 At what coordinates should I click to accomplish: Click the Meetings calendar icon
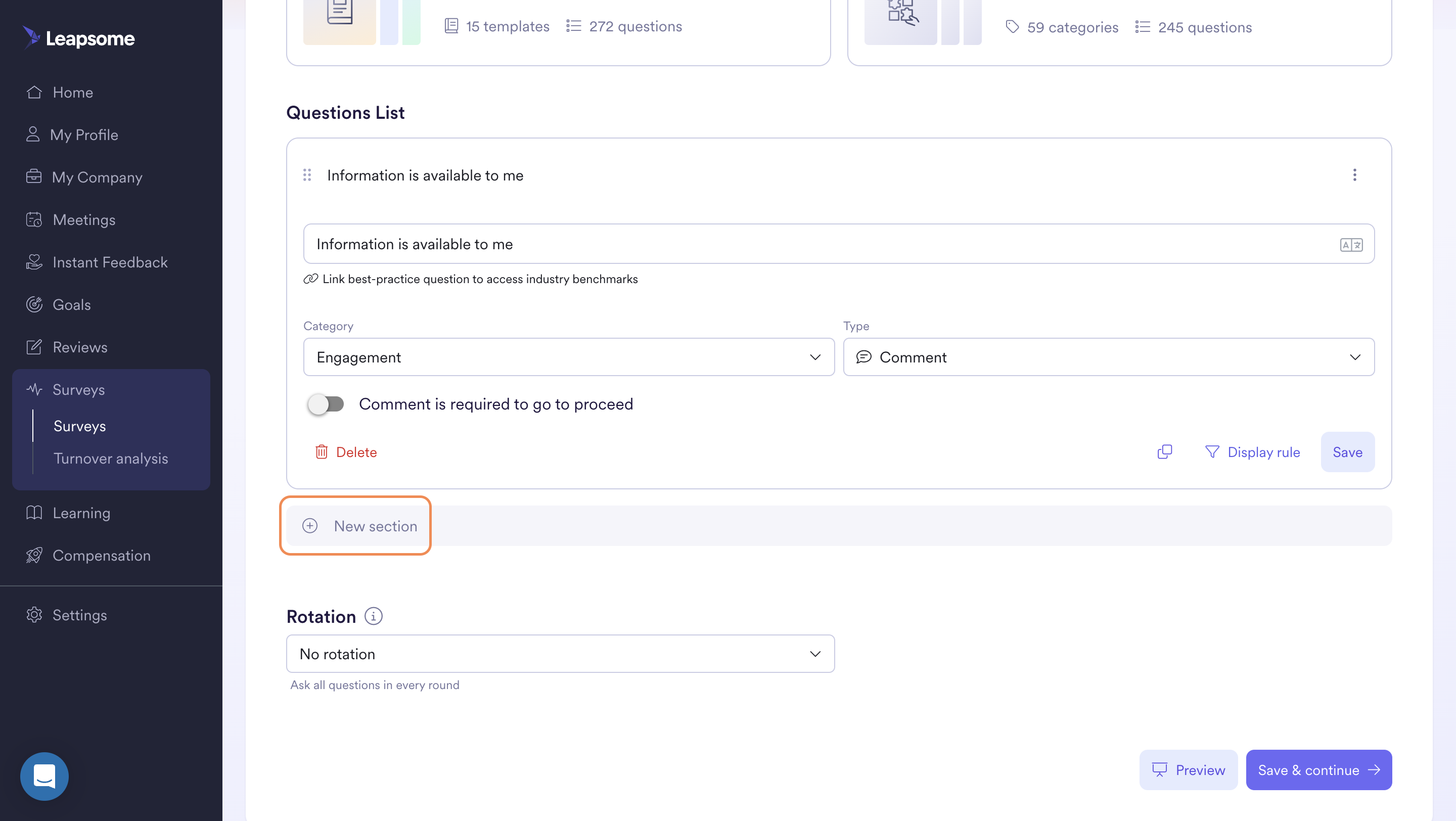[x=34, y=219]
